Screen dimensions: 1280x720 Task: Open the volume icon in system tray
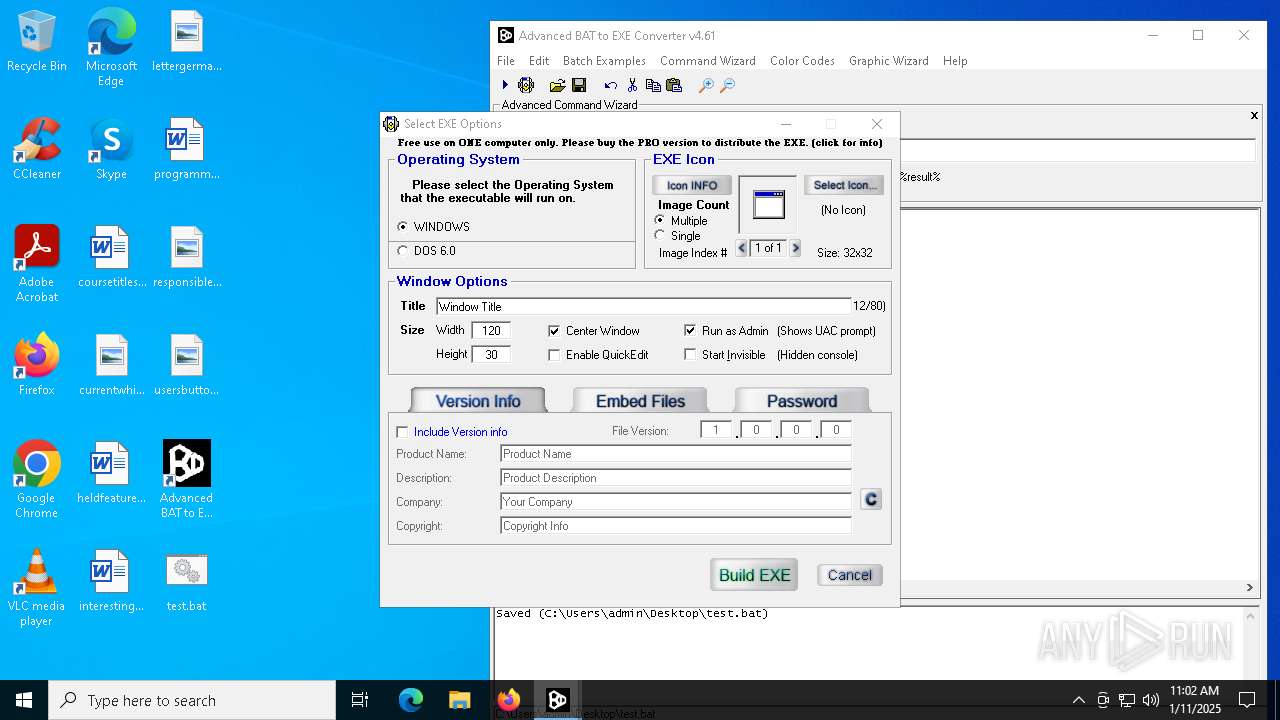click(1151, 700)
